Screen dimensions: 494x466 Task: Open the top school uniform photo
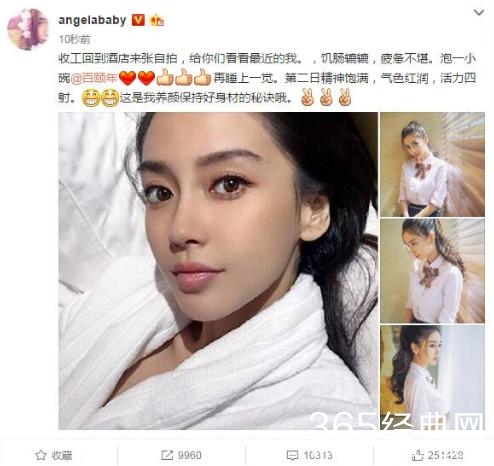(x=432, y=164)
